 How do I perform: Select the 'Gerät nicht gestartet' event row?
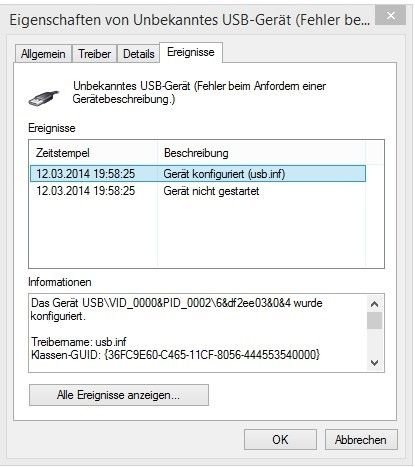coord(198,191)
